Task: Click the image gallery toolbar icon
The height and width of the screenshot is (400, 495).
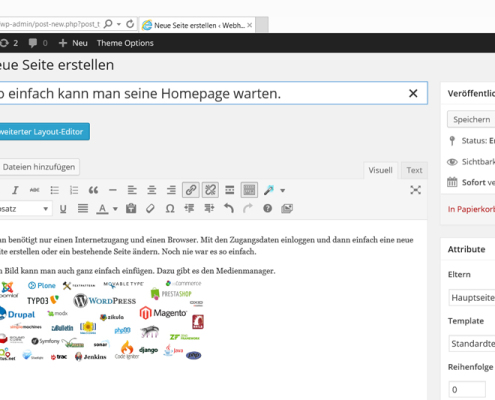Action: (287, 209)
